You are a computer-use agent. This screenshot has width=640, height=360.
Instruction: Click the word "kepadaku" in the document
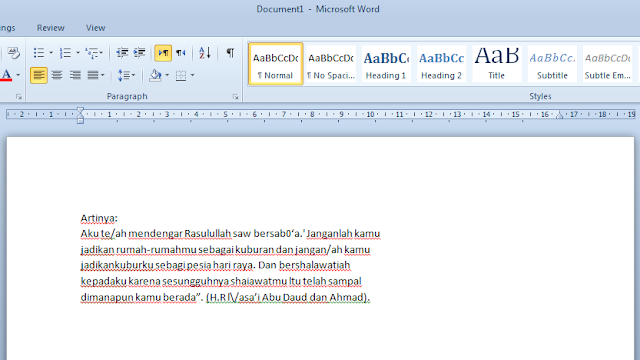[x=103, y=281]
